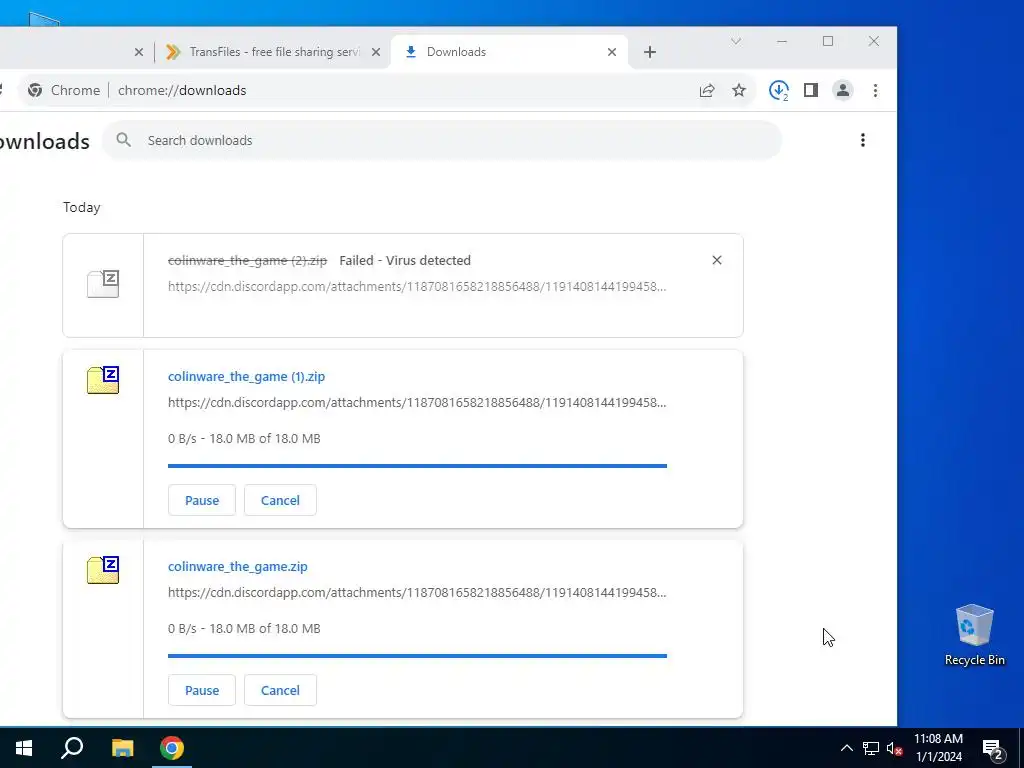Screen dimensions: 1024x768
Task: Expand the tab search chevron
Action: [735, 41]
